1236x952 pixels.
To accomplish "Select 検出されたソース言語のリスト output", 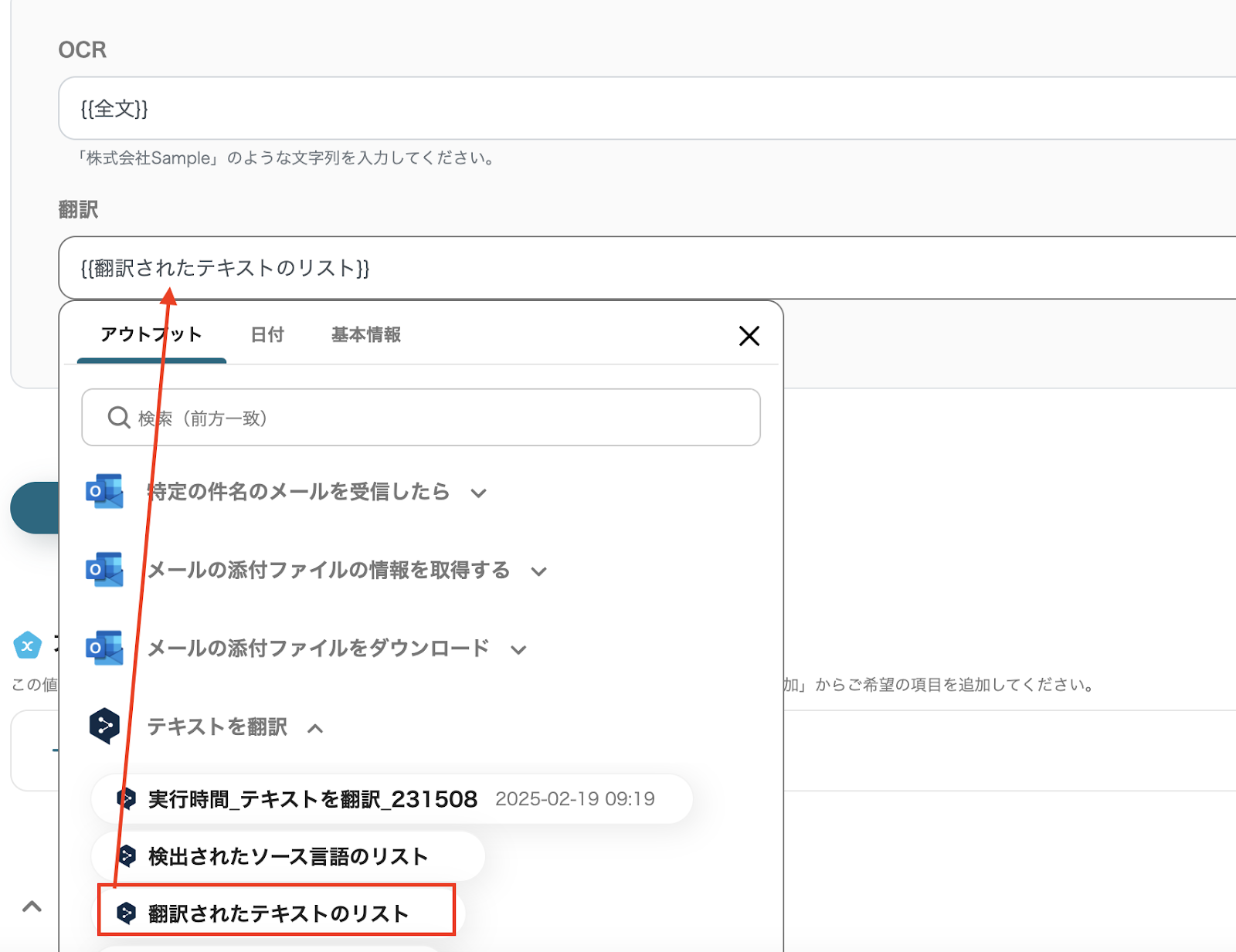I will (x=288, y=856).
